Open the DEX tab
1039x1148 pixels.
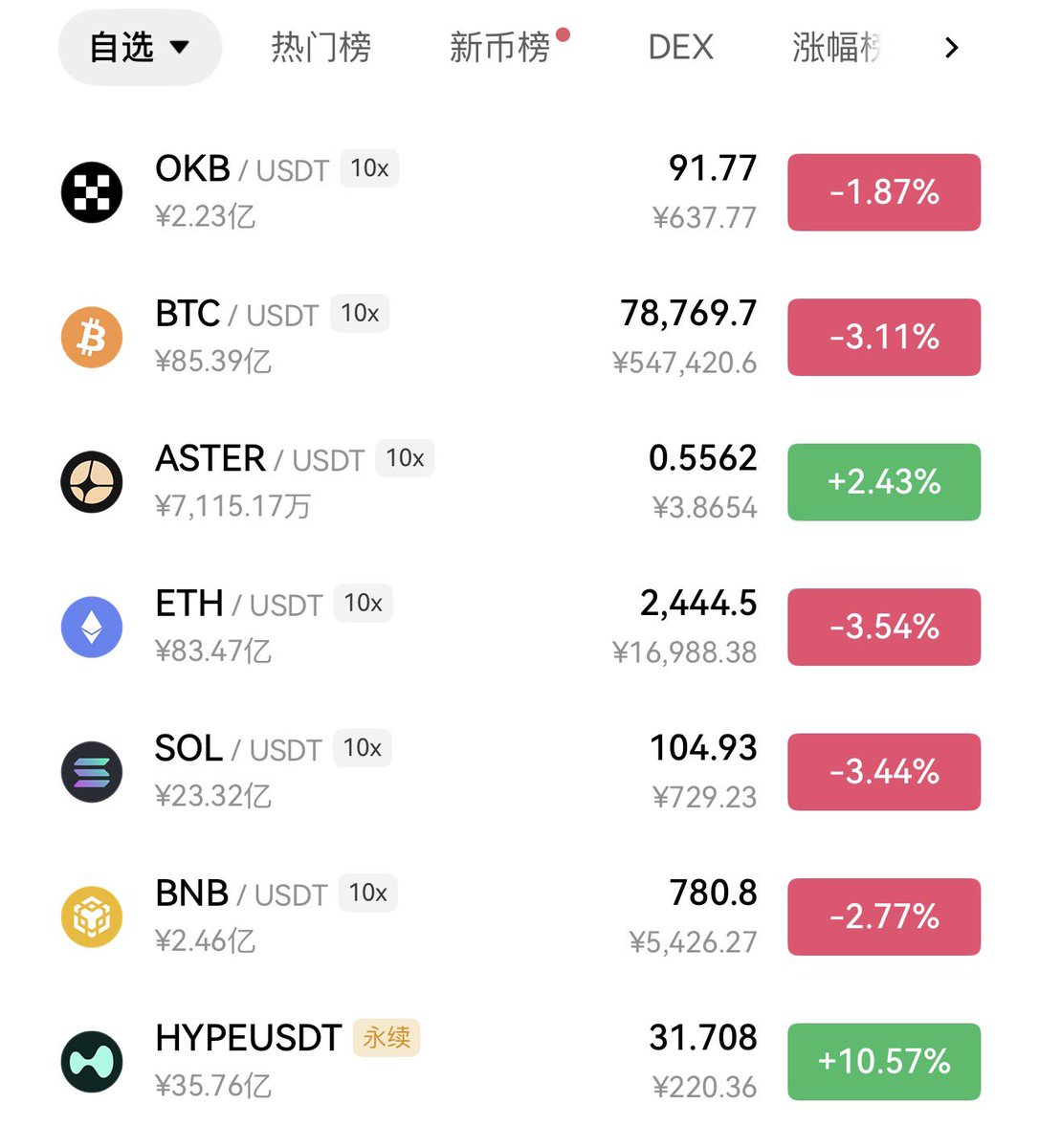coord(680,47)
